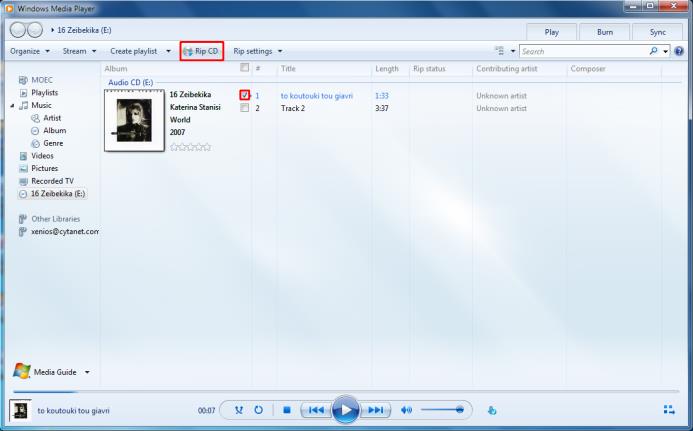Click the Rip CD icon in playback bar
The image size is (693, 431).
coord(492,411)
